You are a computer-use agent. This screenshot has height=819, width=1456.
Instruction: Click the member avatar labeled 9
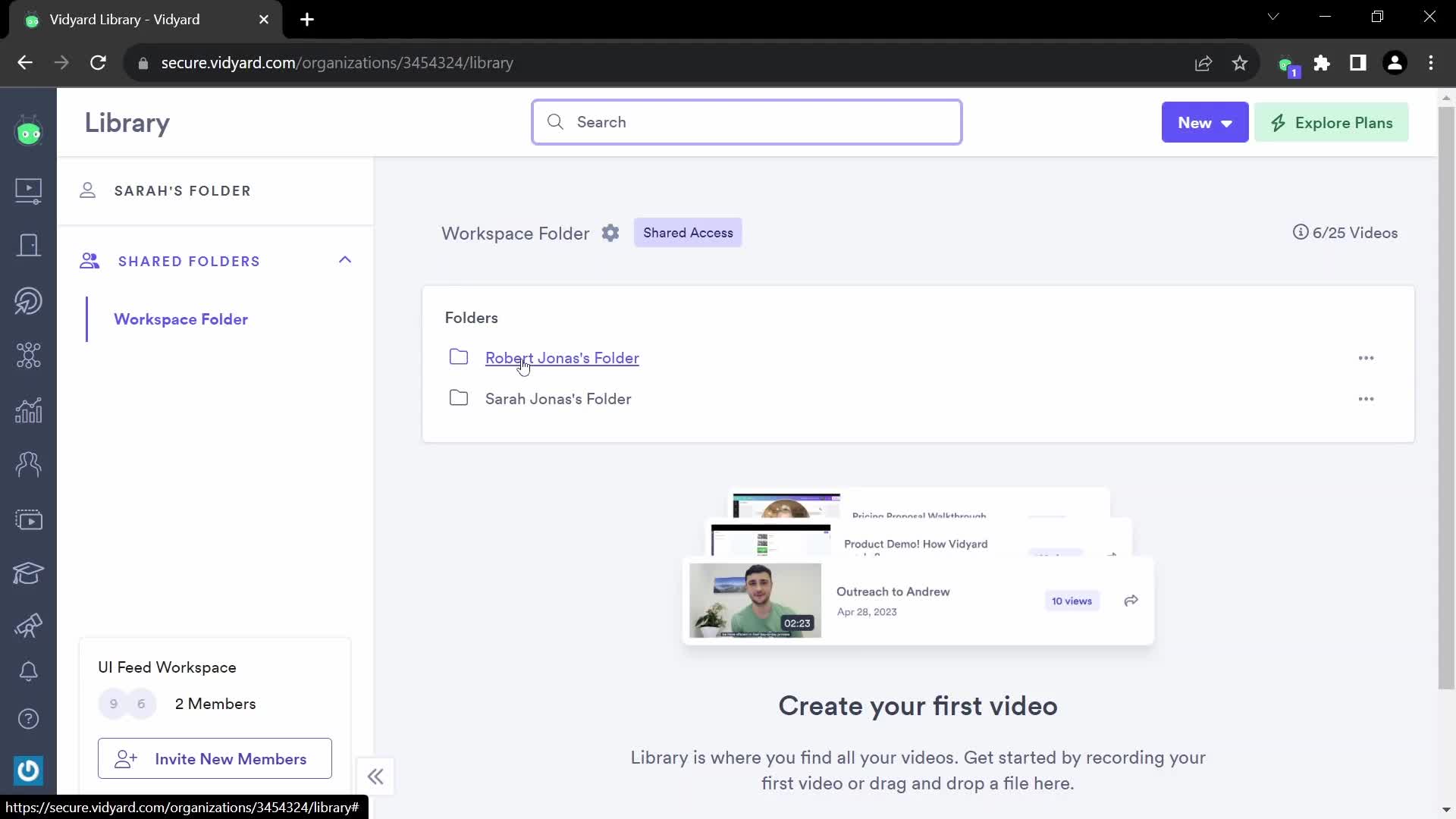[x=113, y=704]
